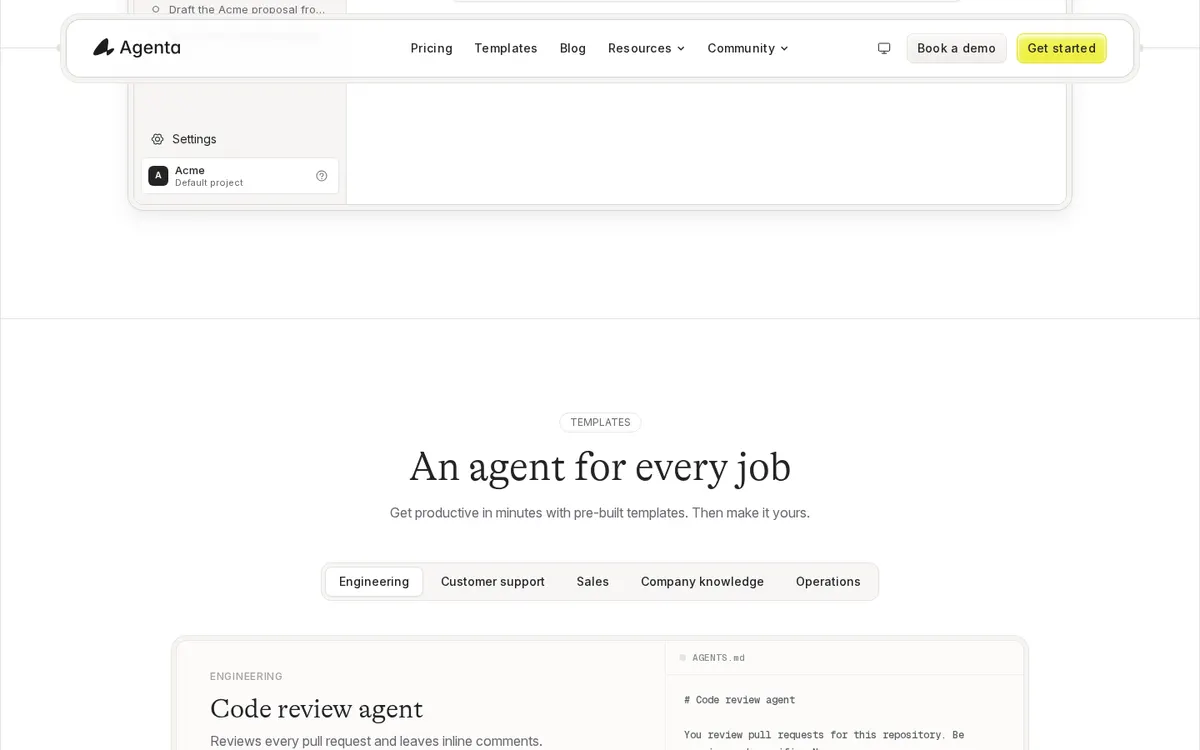Click the AGENTS.md file tab label

[718, 658]
